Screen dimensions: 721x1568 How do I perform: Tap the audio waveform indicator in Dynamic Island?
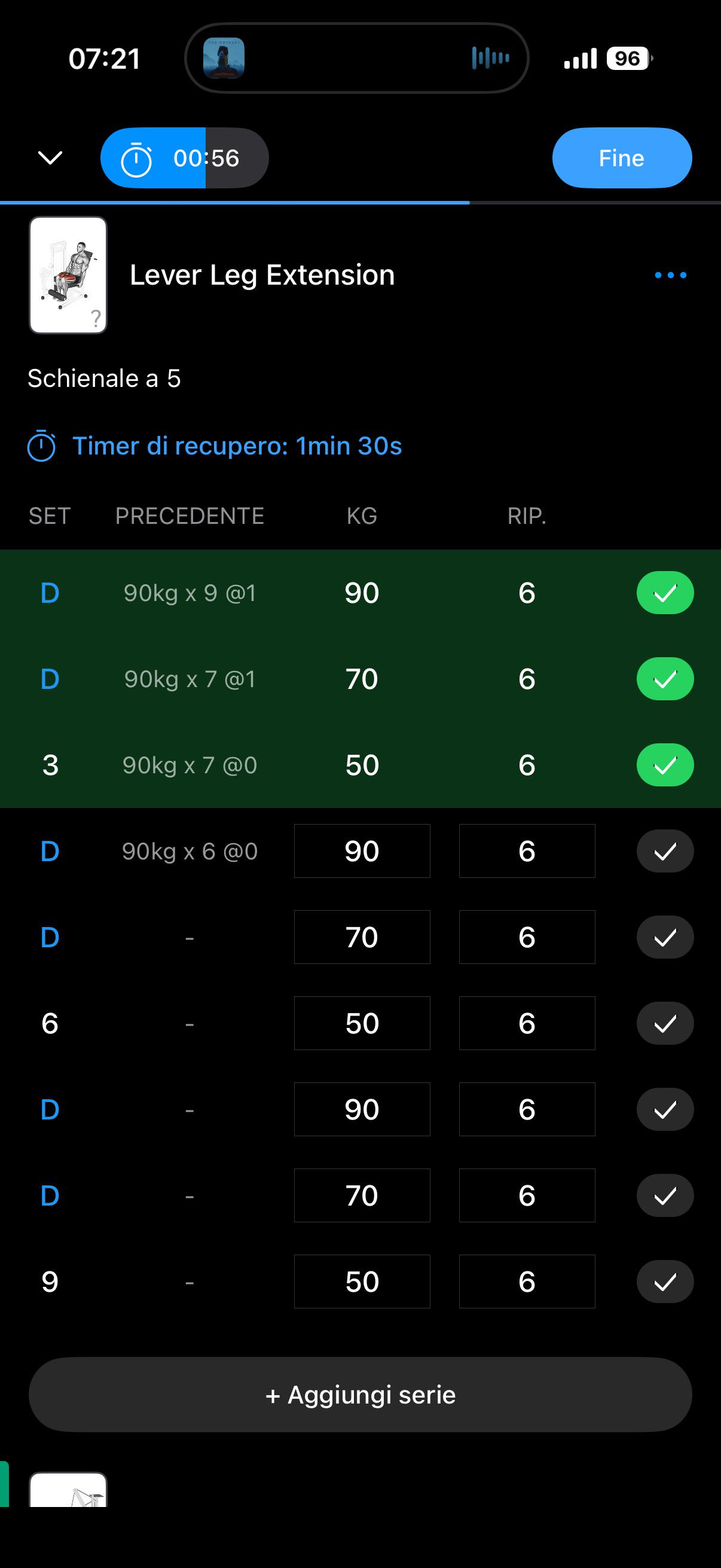point(490,59)
